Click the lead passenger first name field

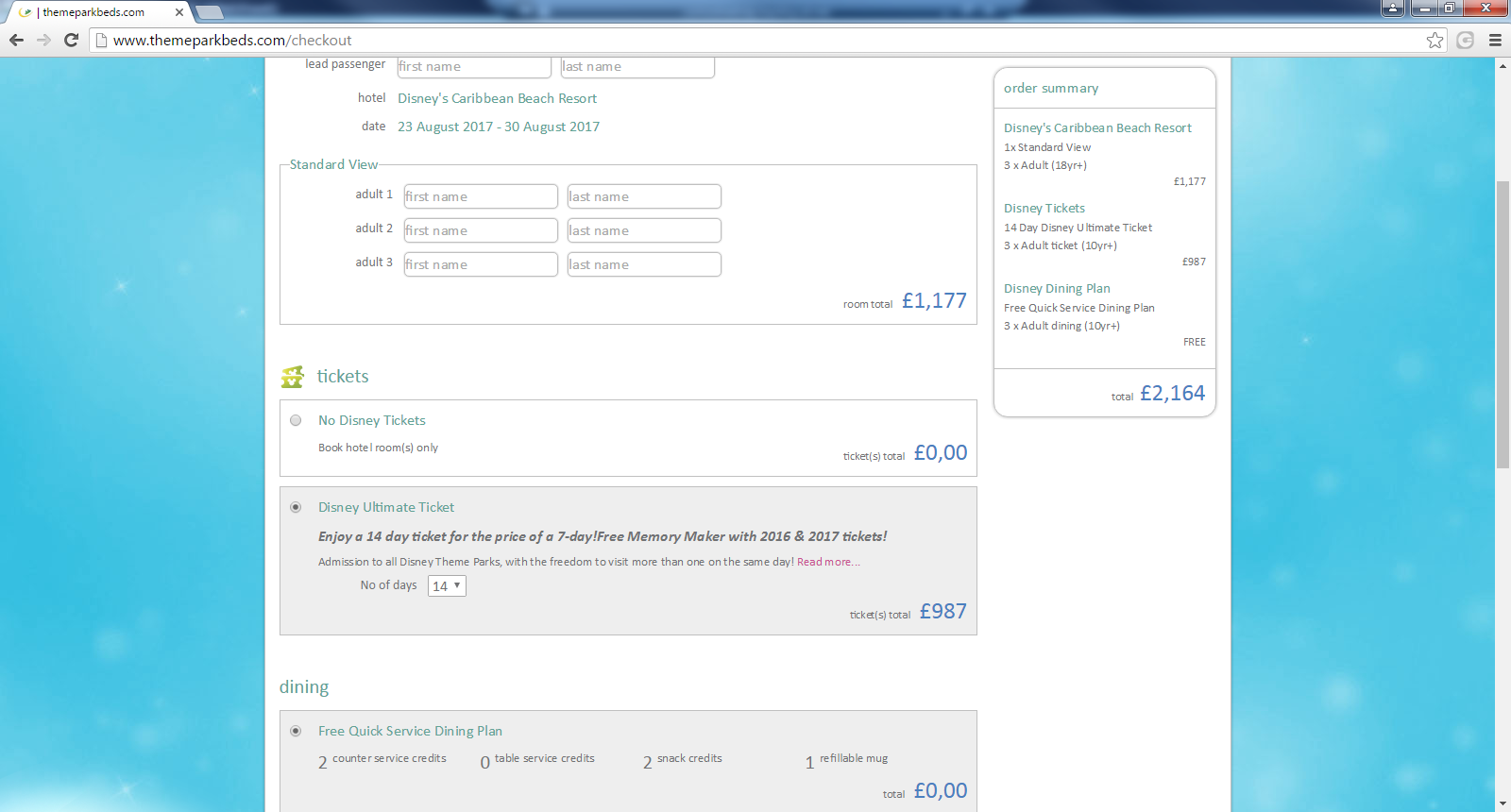[474, 66]
